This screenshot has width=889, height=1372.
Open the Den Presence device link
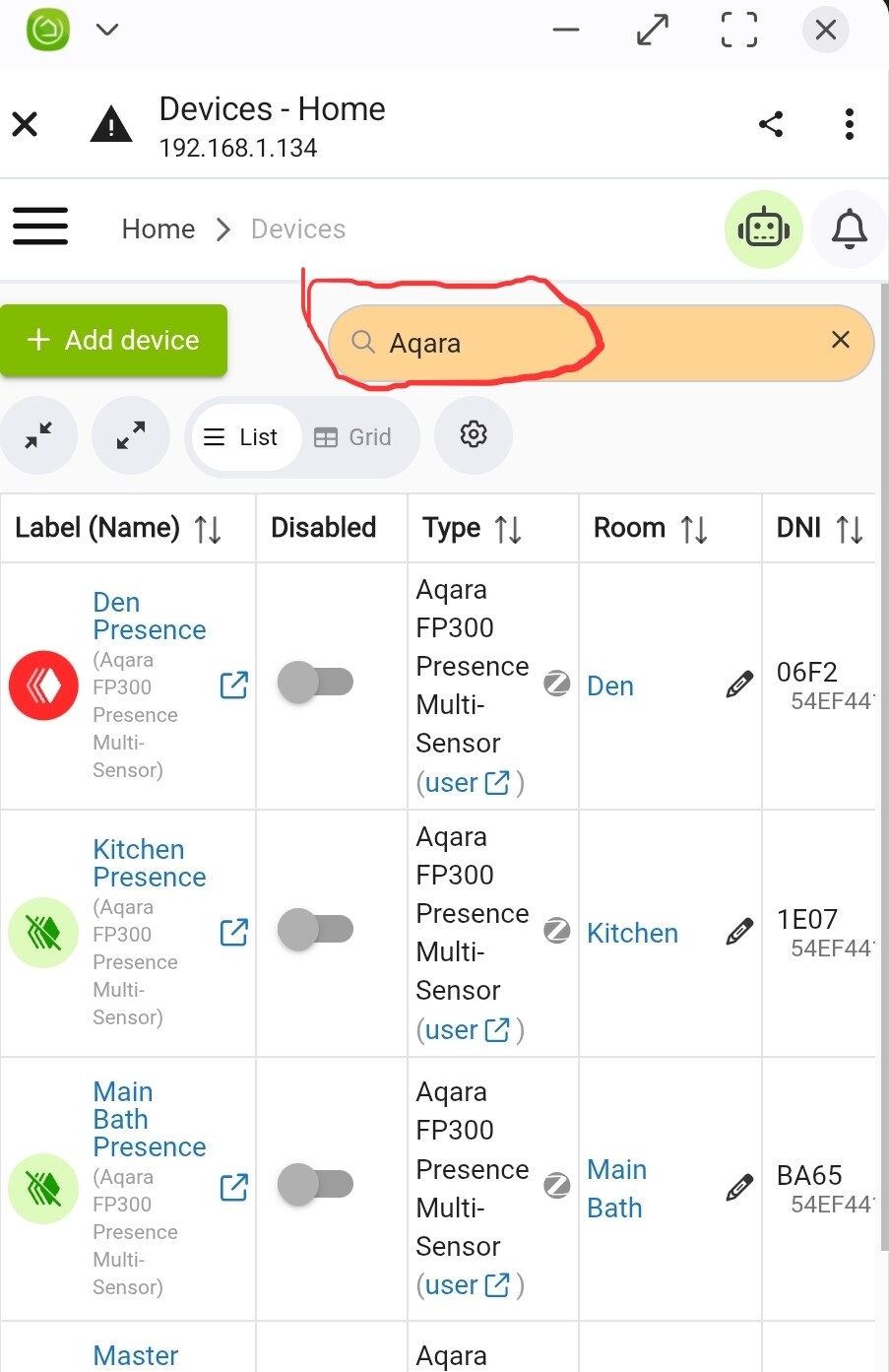click(150, 616)
